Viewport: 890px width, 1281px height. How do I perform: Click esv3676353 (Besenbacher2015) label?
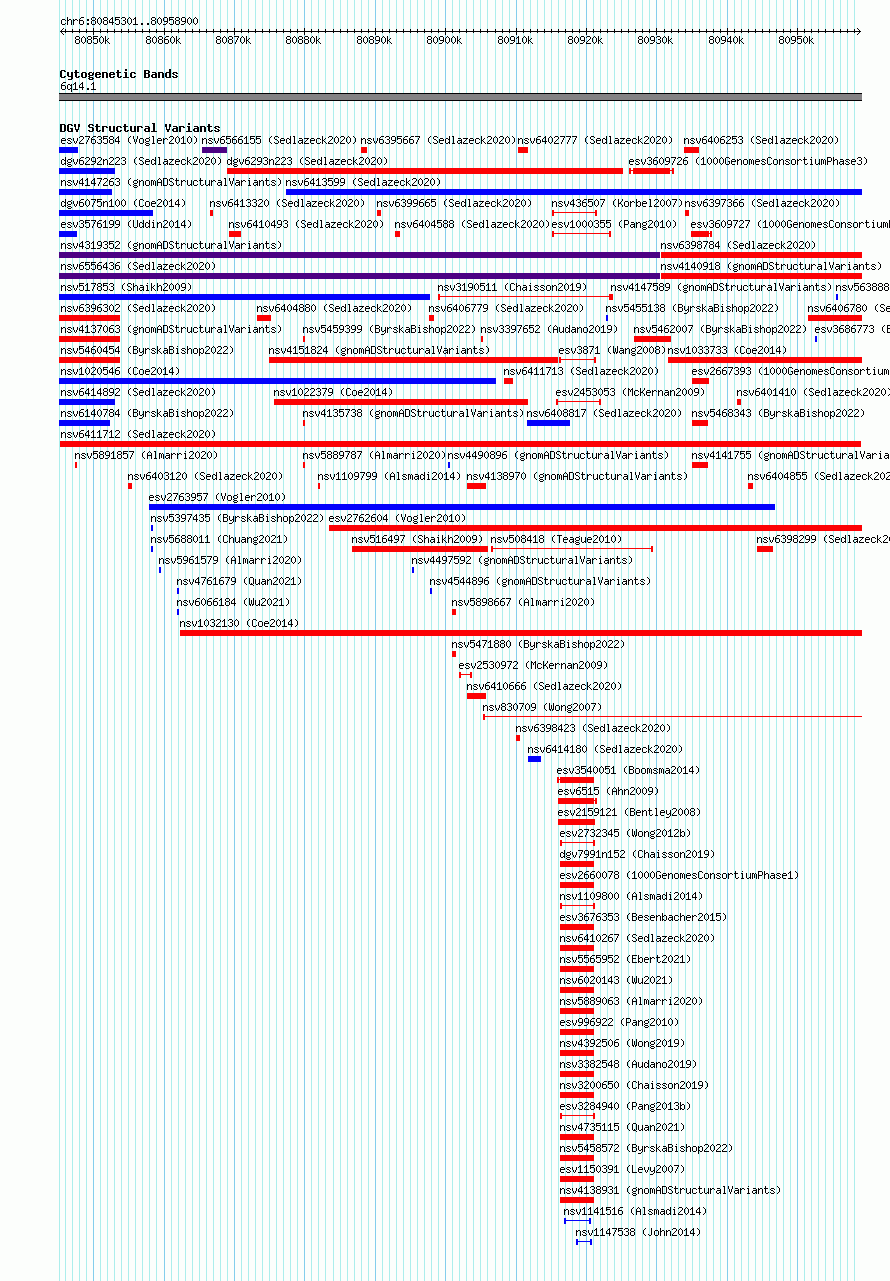644,917
